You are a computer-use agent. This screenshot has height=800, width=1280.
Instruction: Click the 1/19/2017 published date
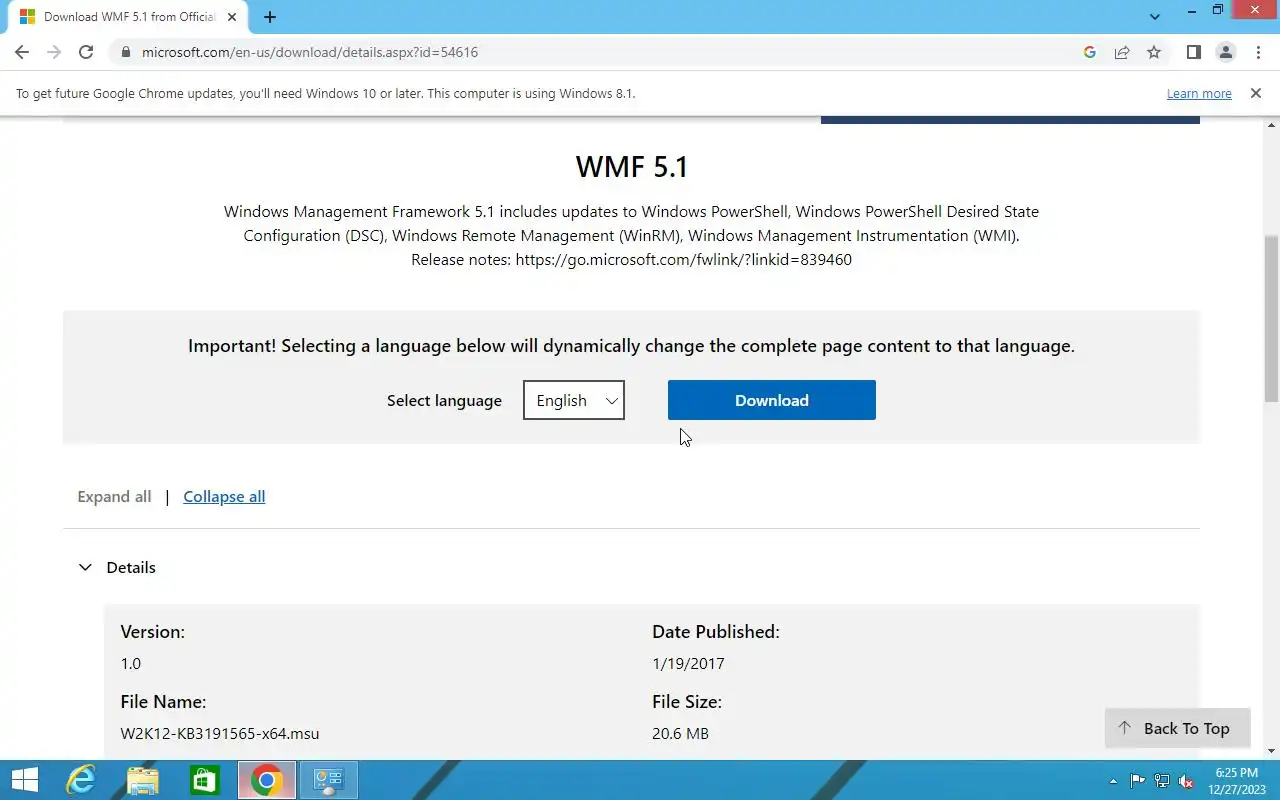pyautogui.click(x=688, y=664)
